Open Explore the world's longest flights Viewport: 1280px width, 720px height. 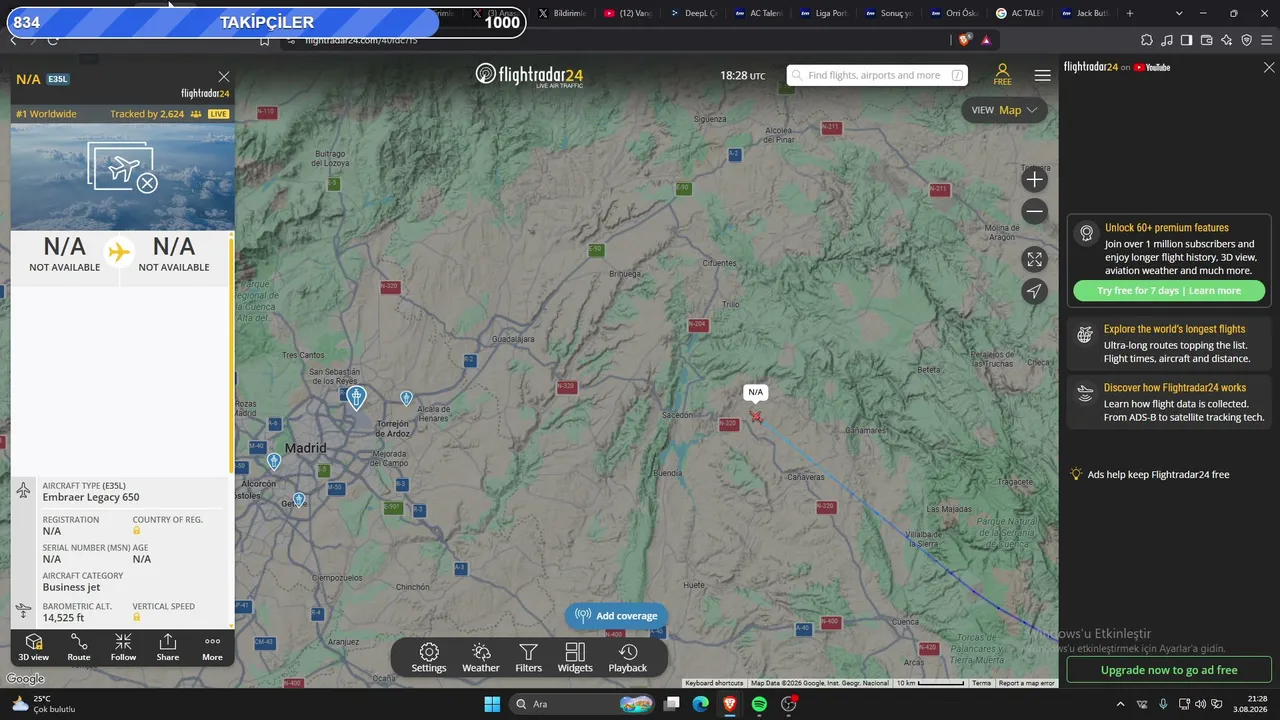coord(1170,343)
